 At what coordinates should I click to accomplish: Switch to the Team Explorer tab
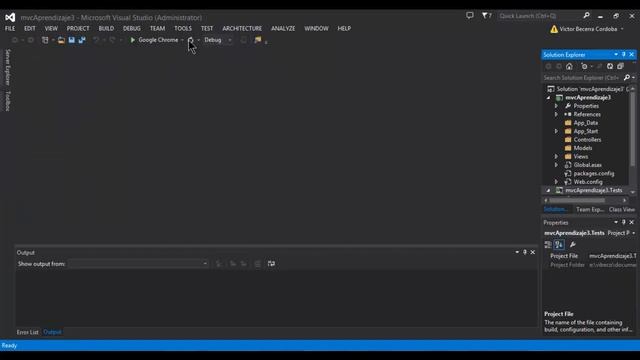click(590, 209)
